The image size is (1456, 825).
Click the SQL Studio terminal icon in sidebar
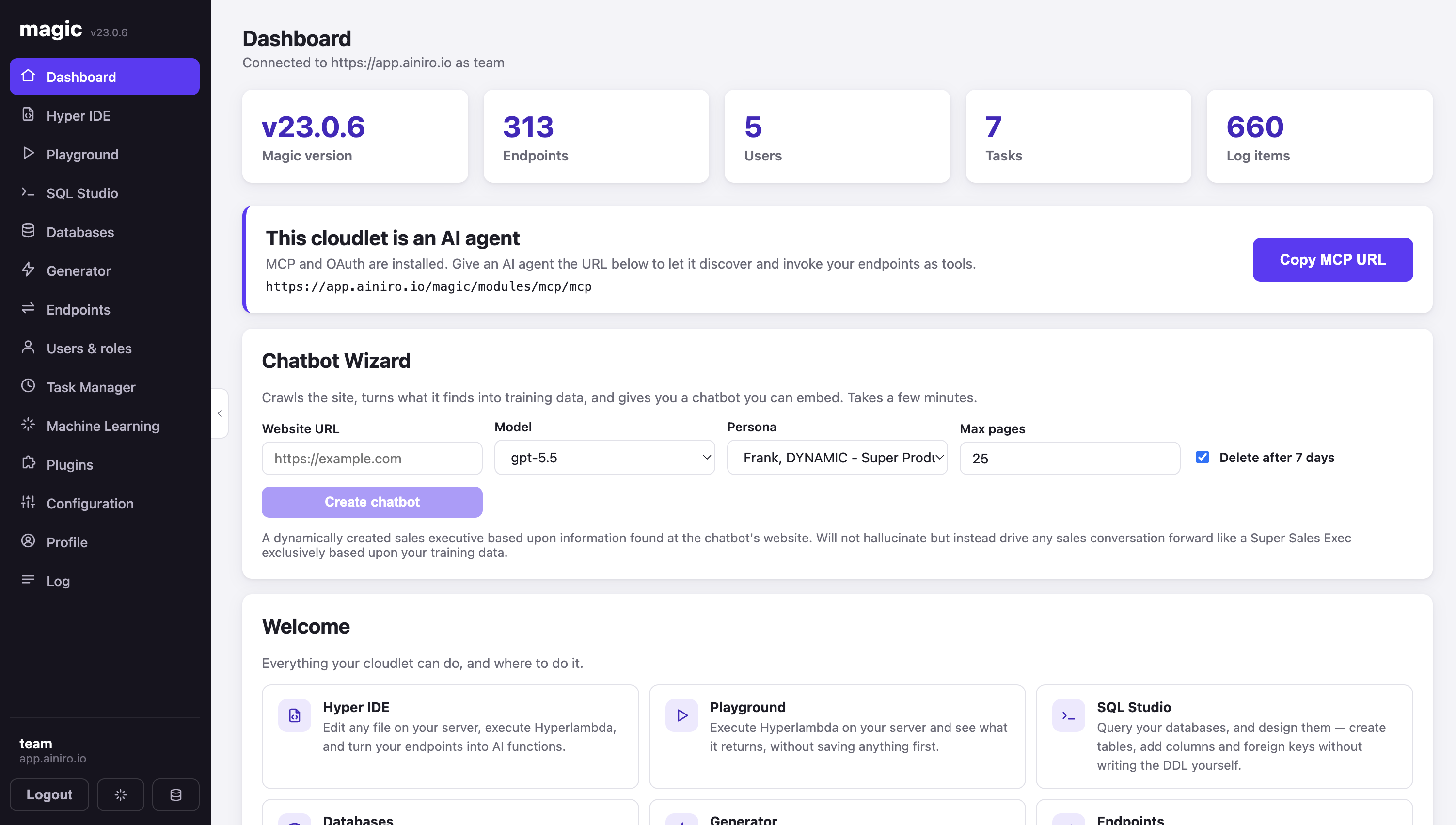tap(28, 192)
